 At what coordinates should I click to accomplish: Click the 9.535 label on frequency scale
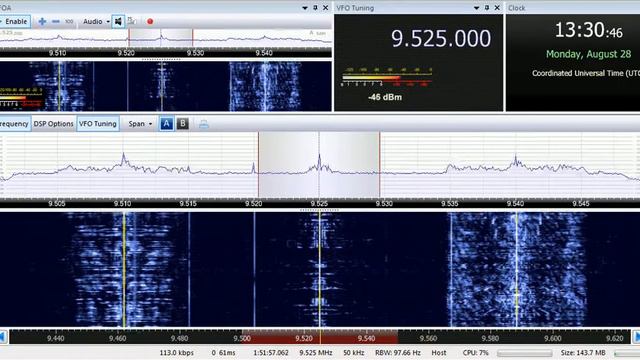point(450,204)
